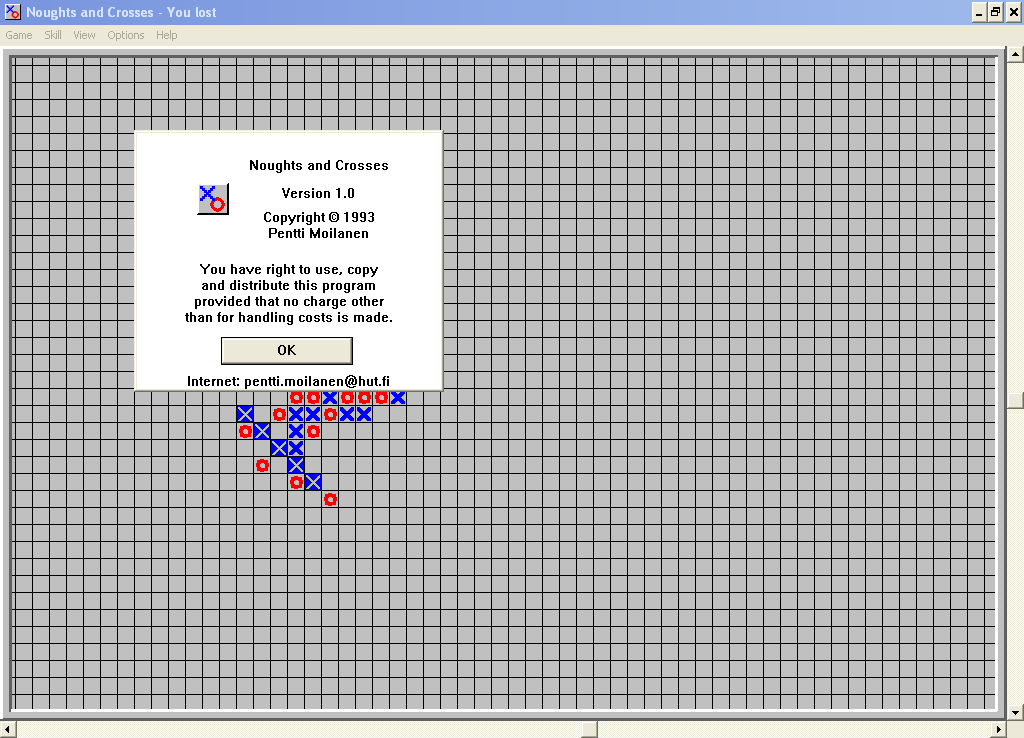Screen dimensions: 1024x738
Task: Open the Options menu
Action: (x=125, y=35)
